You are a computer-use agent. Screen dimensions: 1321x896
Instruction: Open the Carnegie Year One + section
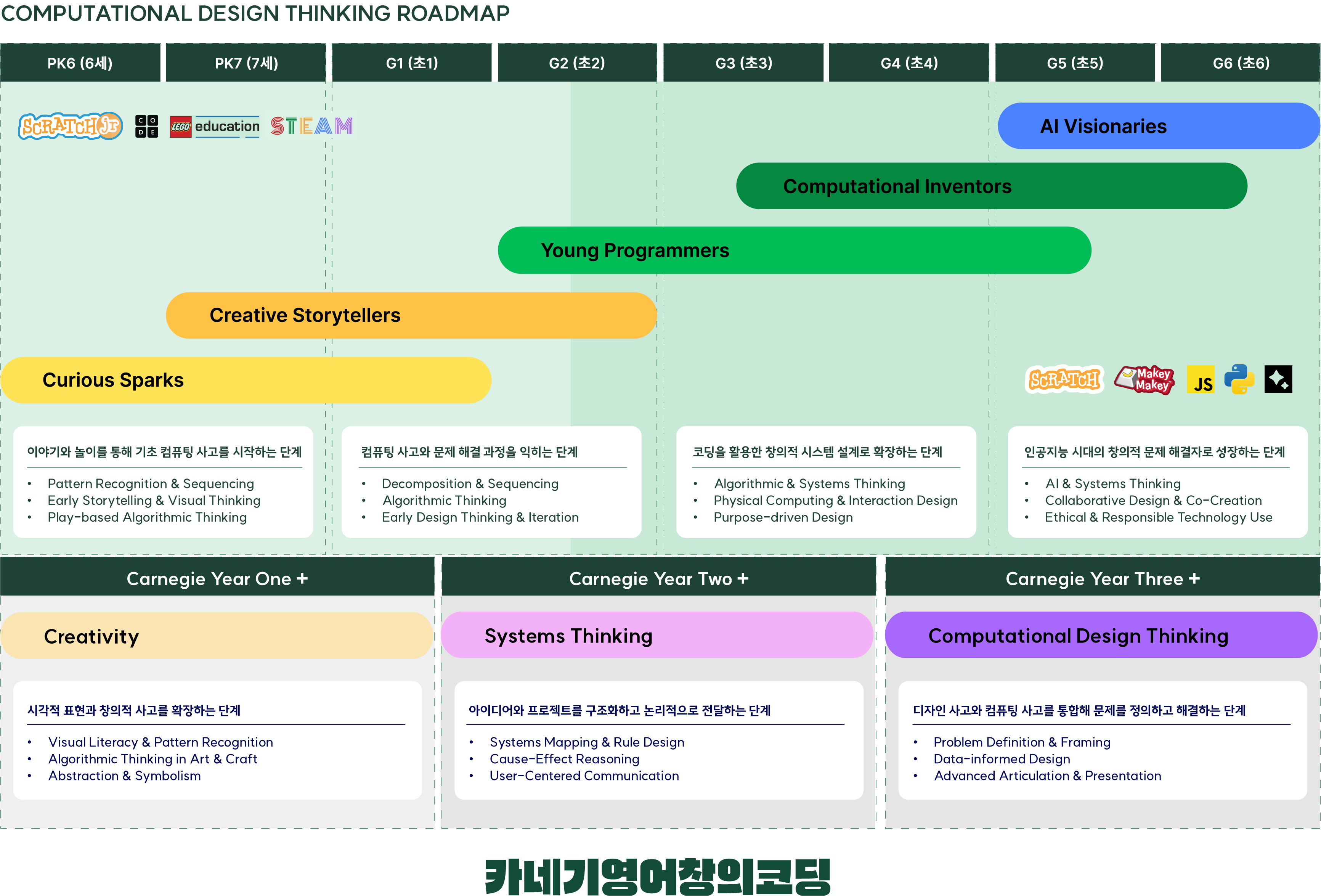point(217,579)
